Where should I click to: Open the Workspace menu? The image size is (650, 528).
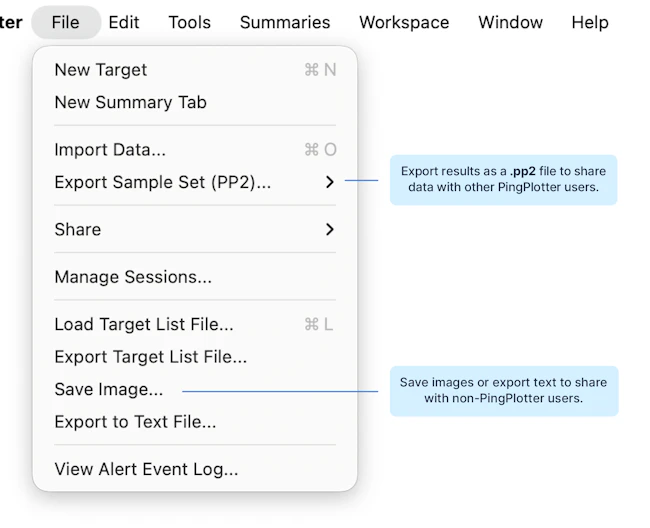pos(404,22)
